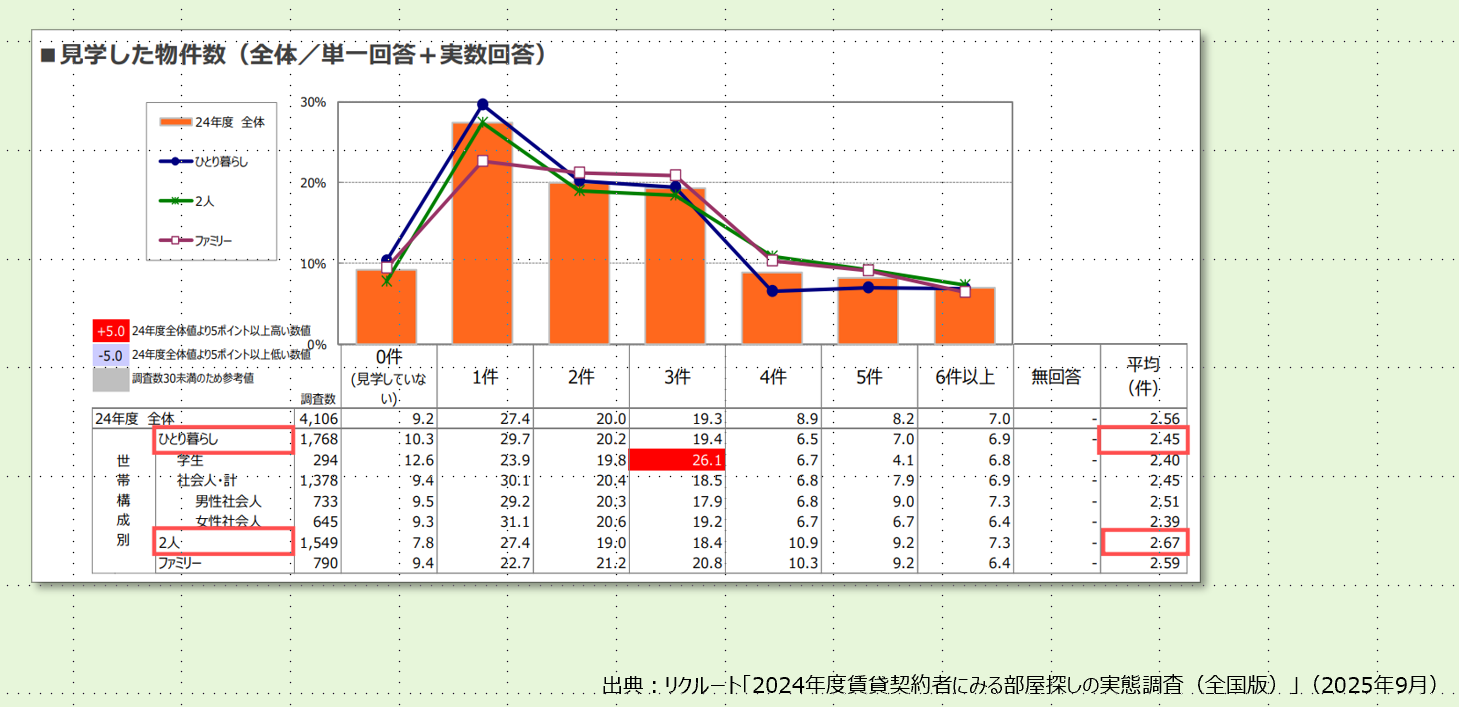
Task: Click the orange 24年度 全体 legend swatch
Action: [x=175, y=122]
